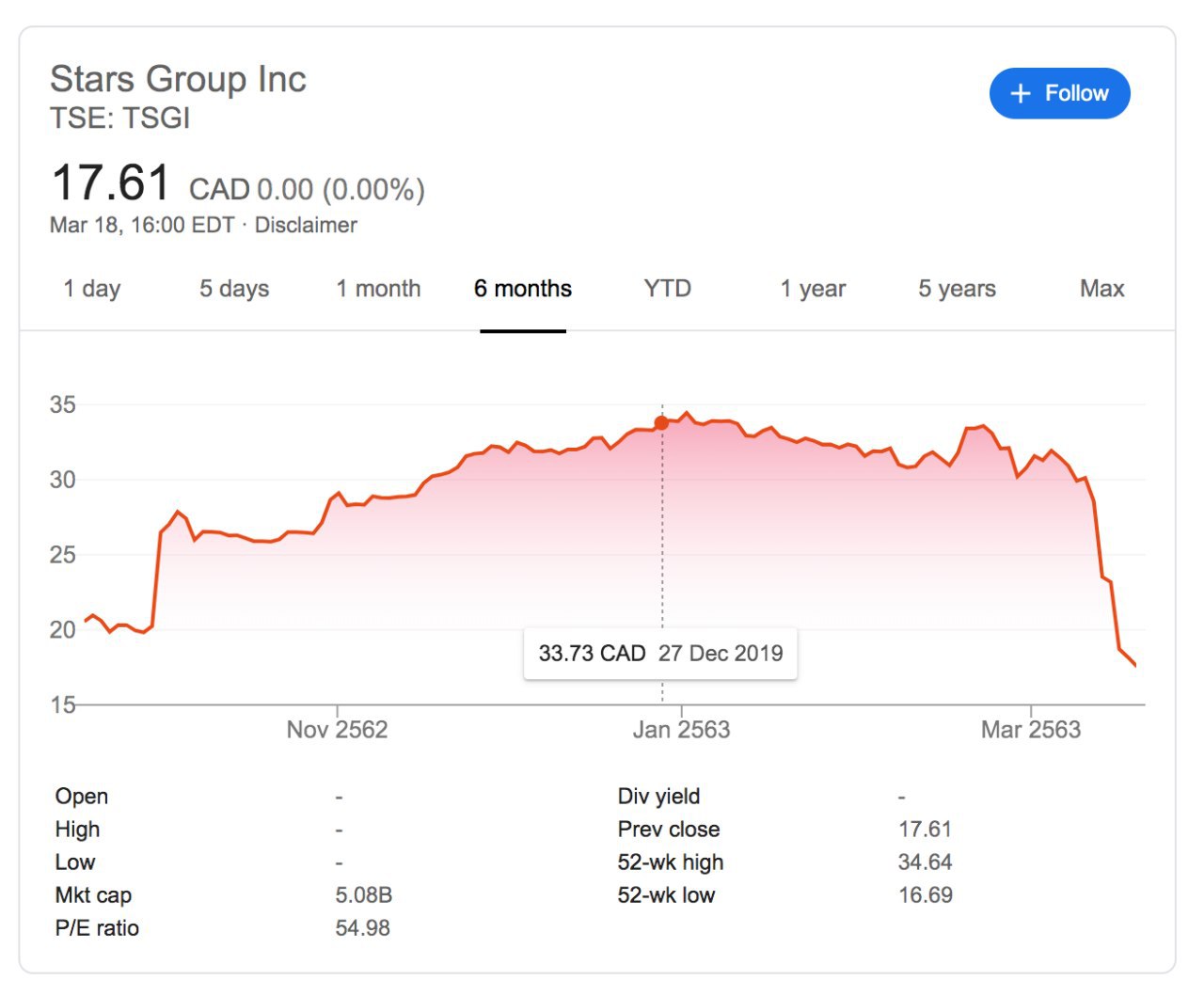Image resolution: width=1204 pixels, height=996 pixels.
Task: Click the orange data point on chart
Action: pos(661,423)
